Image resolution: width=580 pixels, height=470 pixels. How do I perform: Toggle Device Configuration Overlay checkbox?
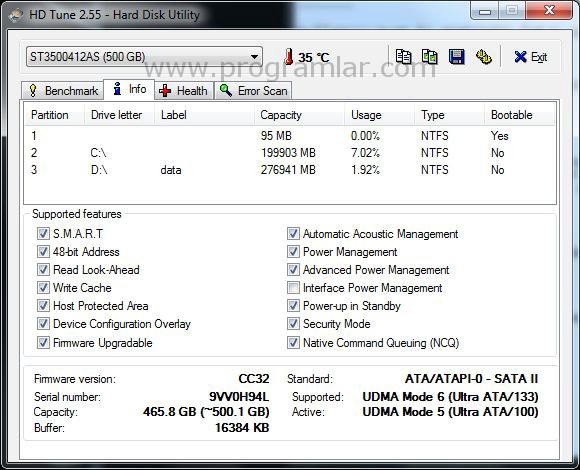[x=43, y=324]
